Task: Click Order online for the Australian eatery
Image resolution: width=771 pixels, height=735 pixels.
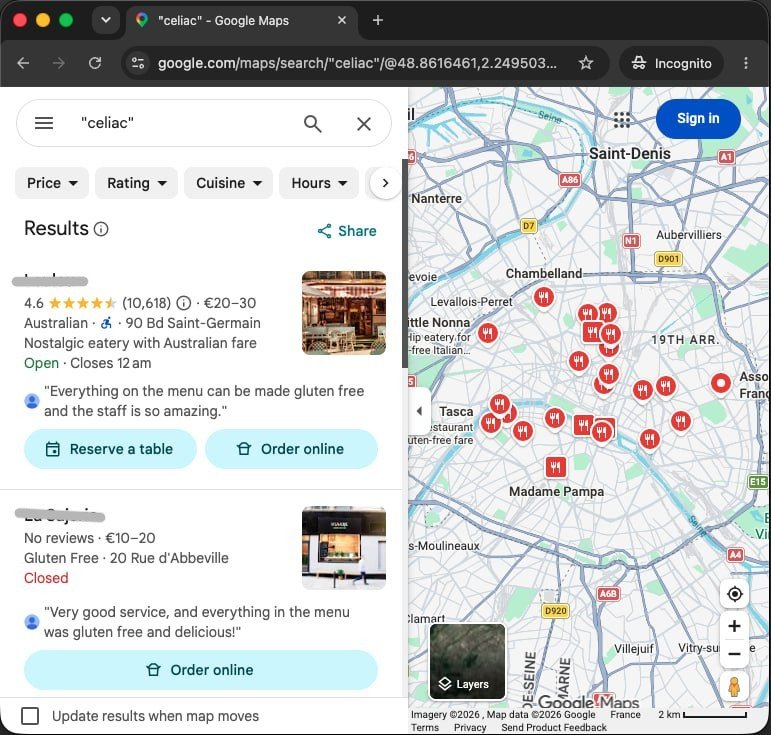Action: tap(292, 449)
